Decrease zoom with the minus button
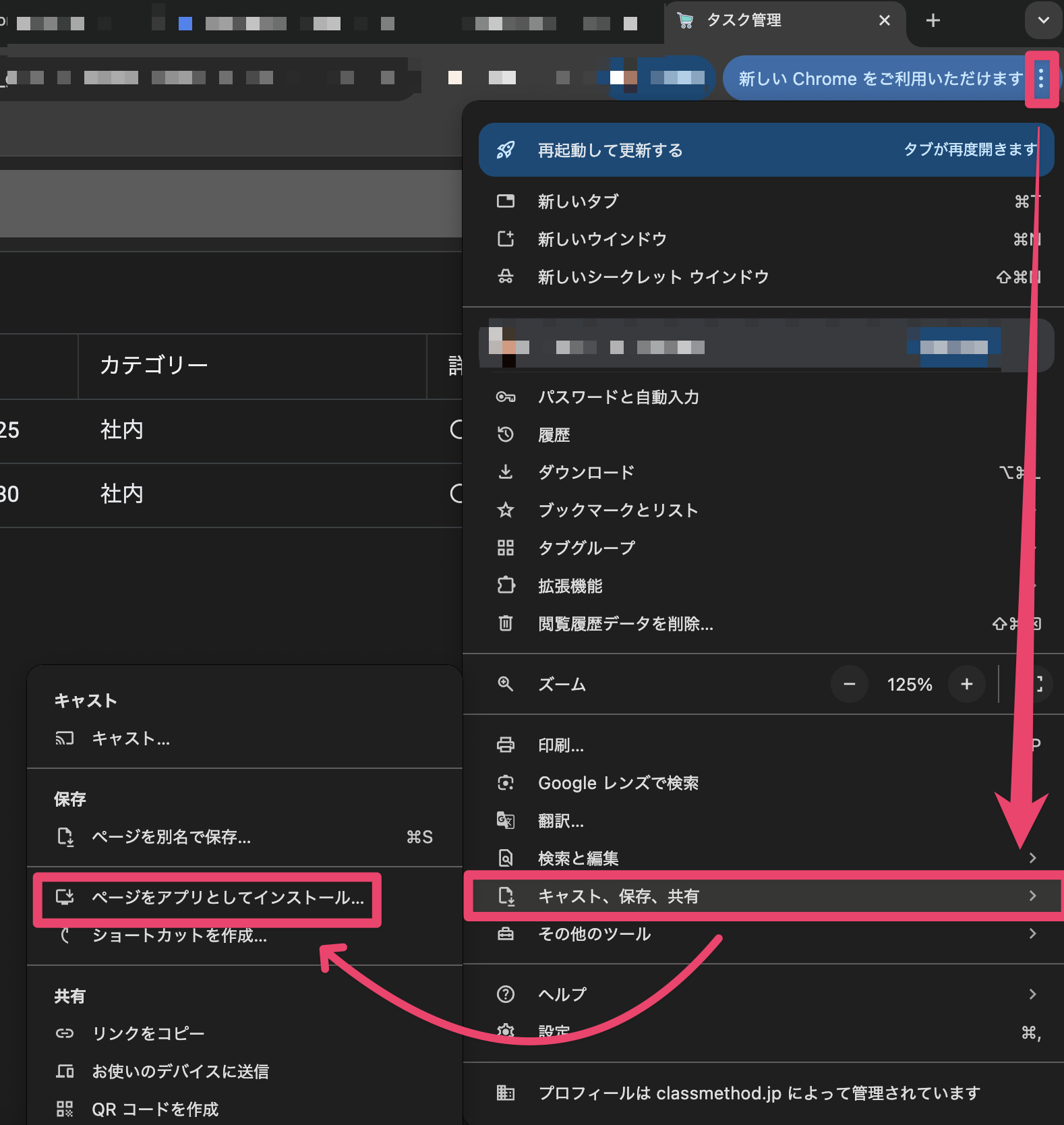1064x1125 pixels. (x=849, y=684)
